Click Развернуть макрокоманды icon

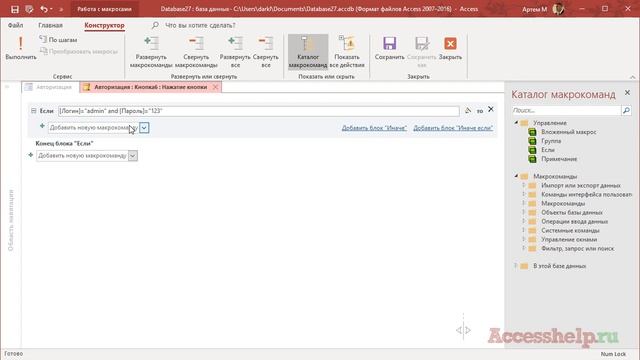(151, 43)
